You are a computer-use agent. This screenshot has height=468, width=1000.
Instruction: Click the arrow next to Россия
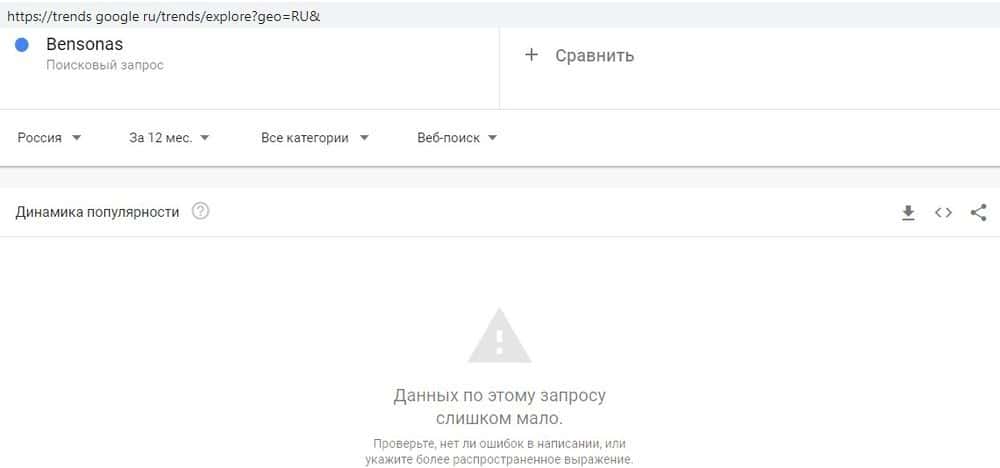click(77, 138)
